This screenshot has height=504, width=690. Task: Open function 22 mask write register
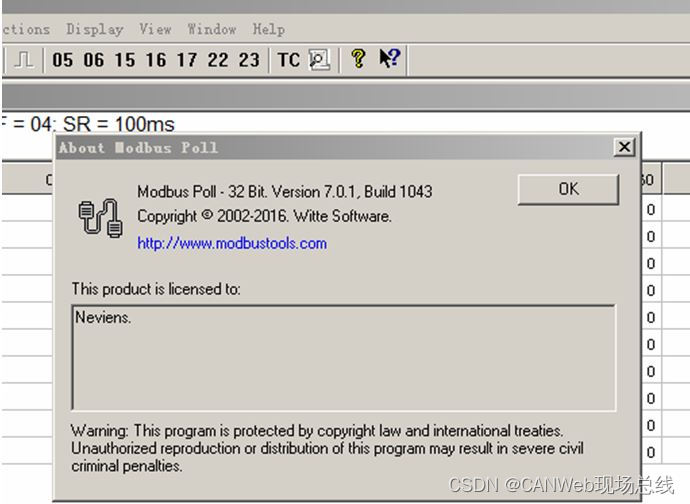pyautogui.click(x=218, y=60)
